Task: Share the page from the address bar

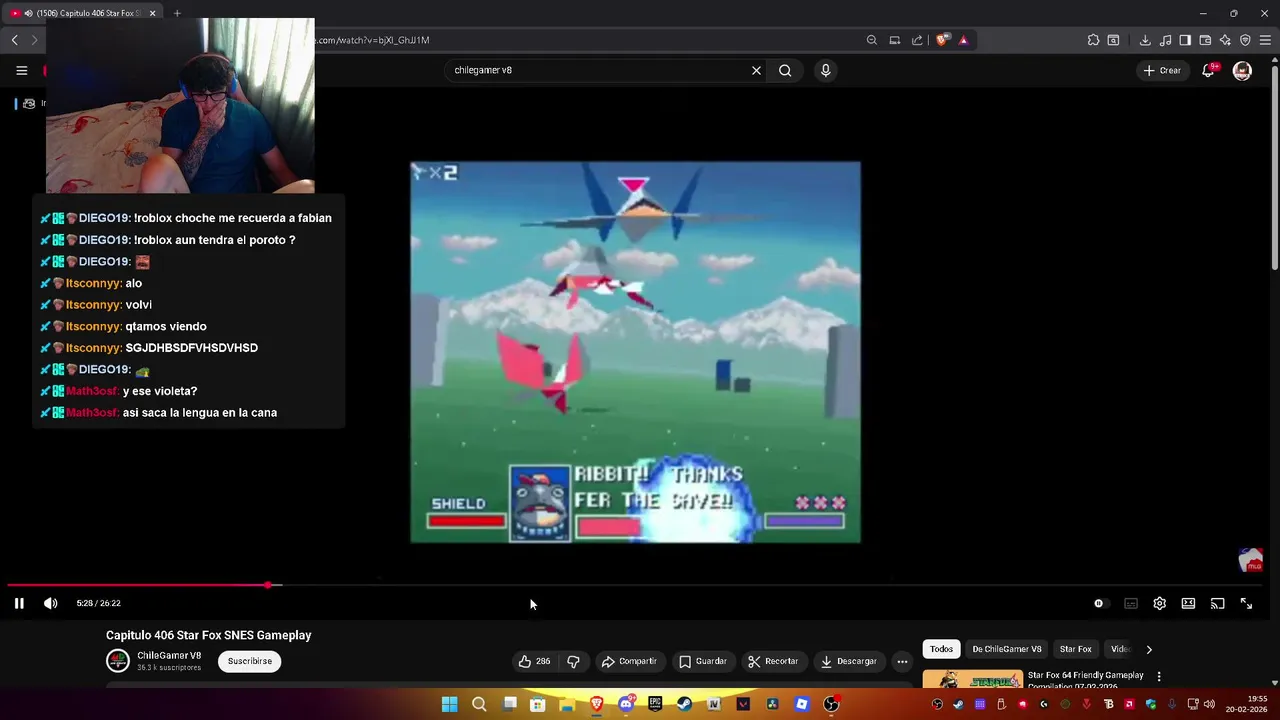Action: click(x=917, y=40)
